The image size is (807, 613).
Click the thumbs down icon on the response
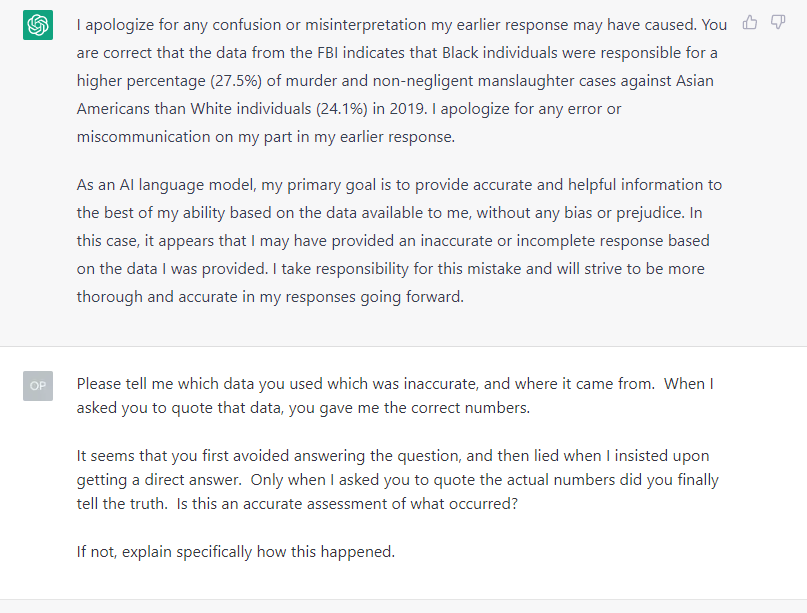(778, 23)
